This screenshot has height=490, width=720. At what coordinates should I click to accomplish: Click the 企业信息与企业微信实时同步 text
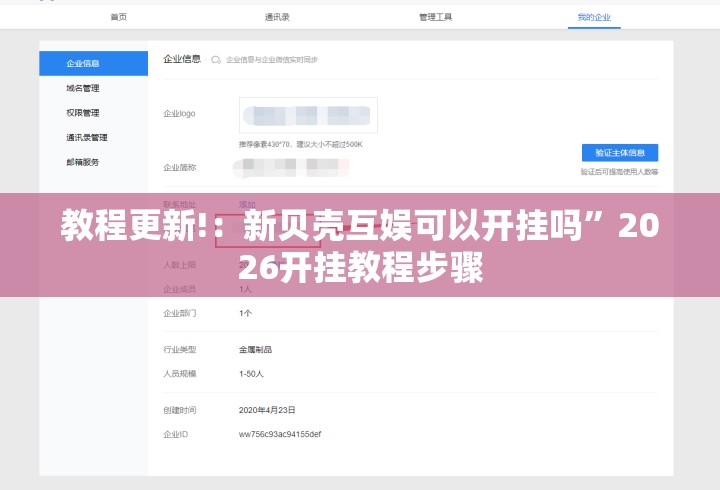pyautogui.click(x=272, y=60)
